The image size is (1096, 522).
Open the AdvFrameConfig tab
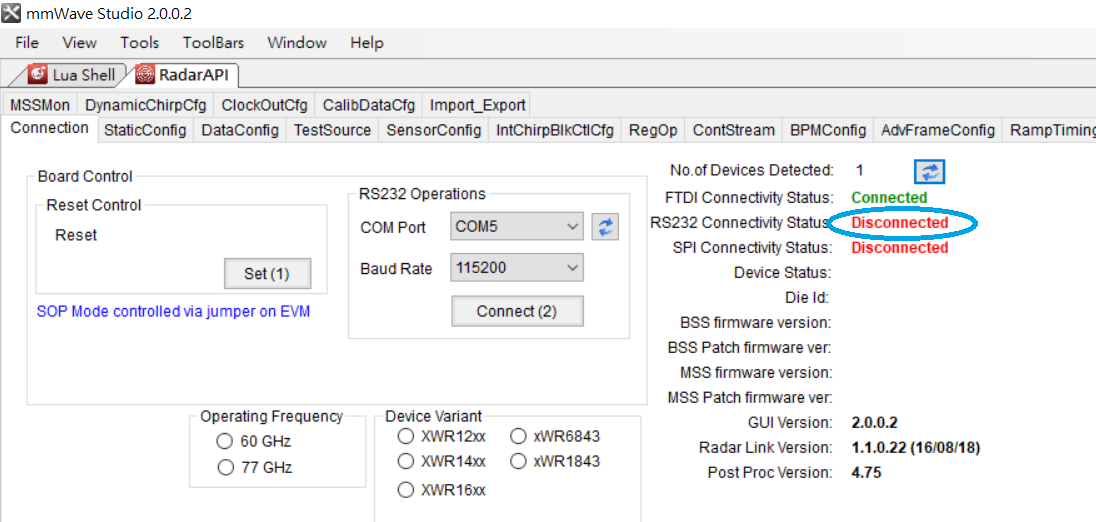(937, 130)
